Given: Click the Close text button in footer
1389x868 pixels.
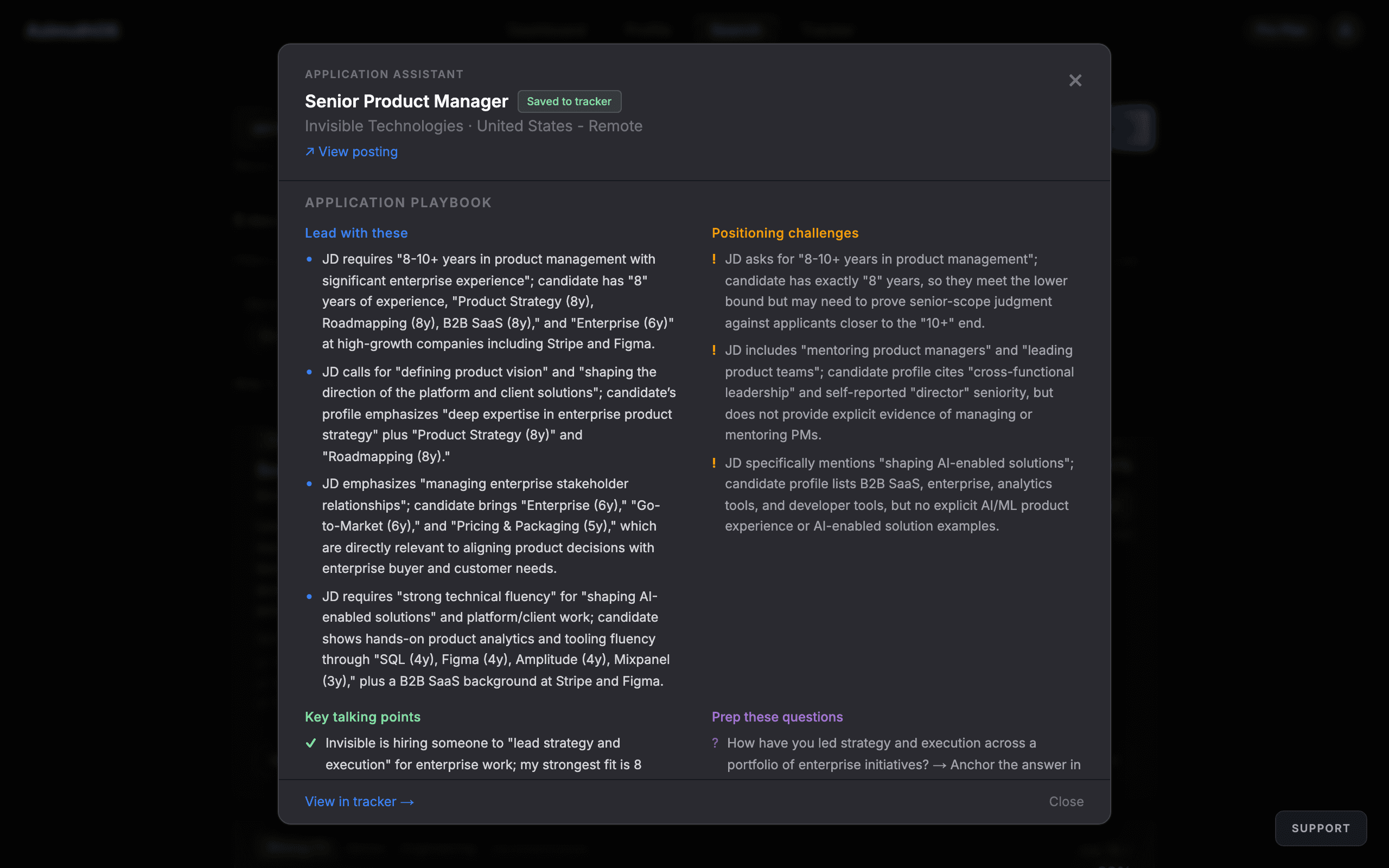Looking at the screenshot, I should pos(1066,801).
